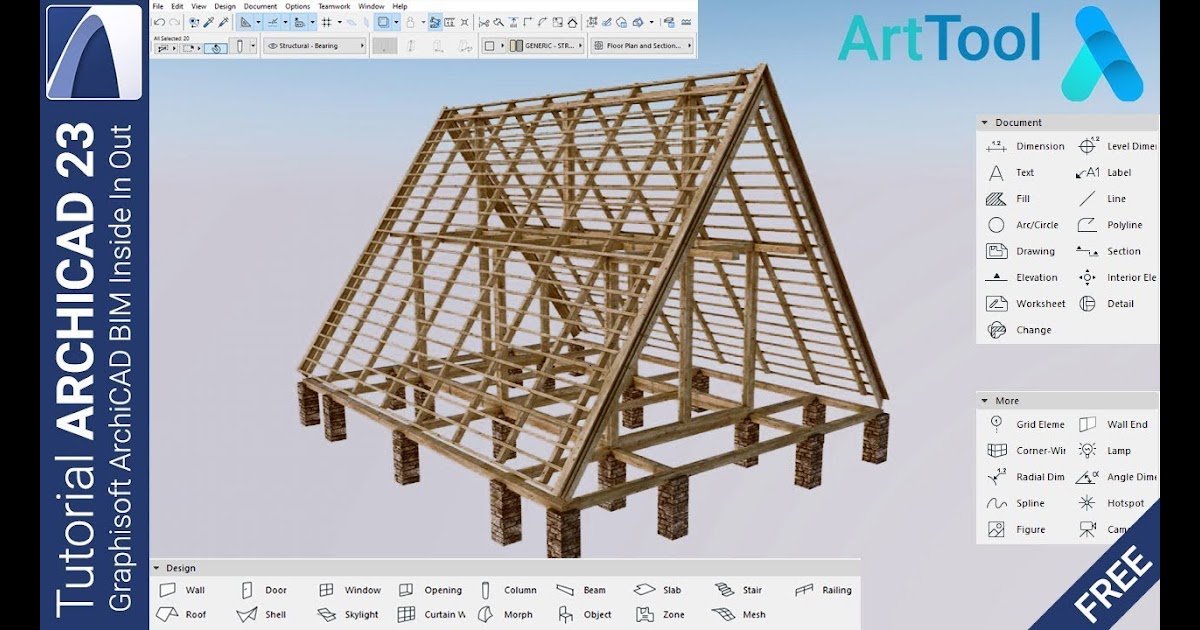Screen dimensions: 1200x630
Task: Select the Hotspot tool
Action: point(1110,503)
